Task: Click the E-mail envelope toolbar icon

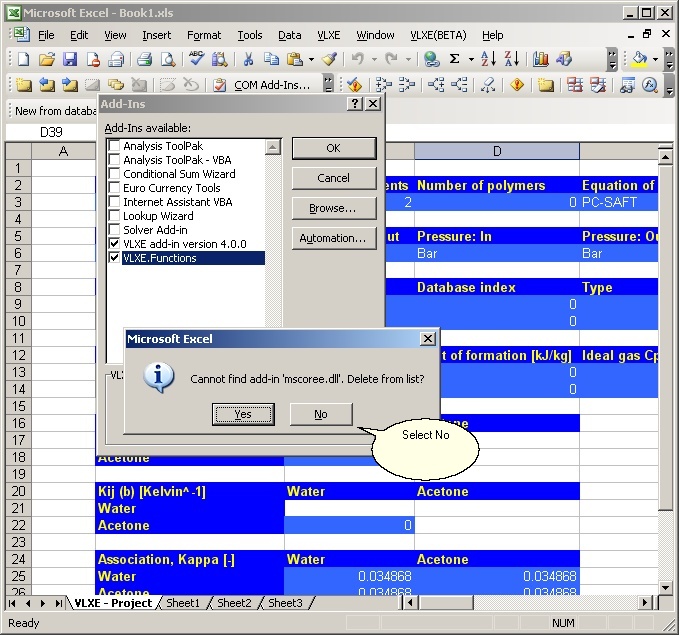Action: tap(116, 59)
